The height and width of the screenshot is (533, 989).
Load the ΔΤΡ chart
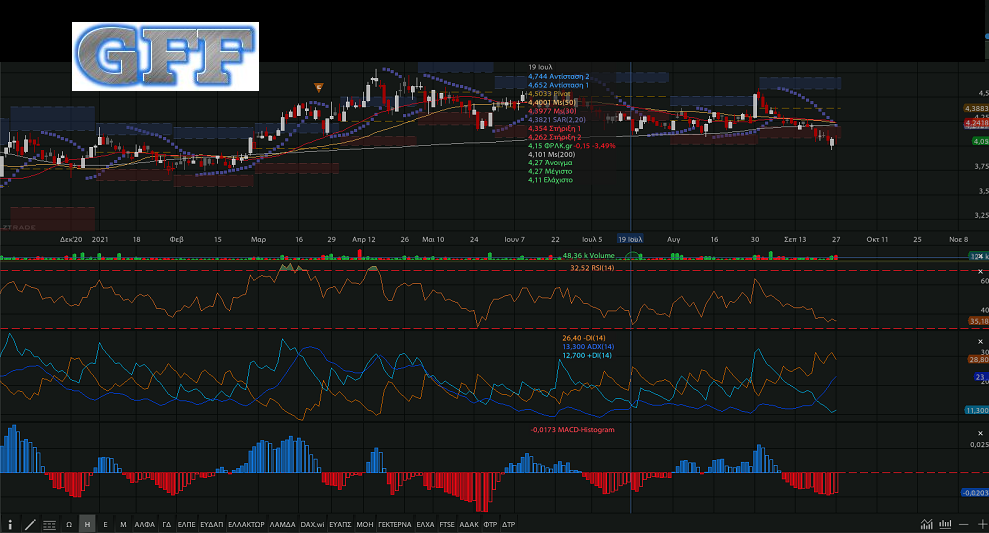tap(508, 524)
